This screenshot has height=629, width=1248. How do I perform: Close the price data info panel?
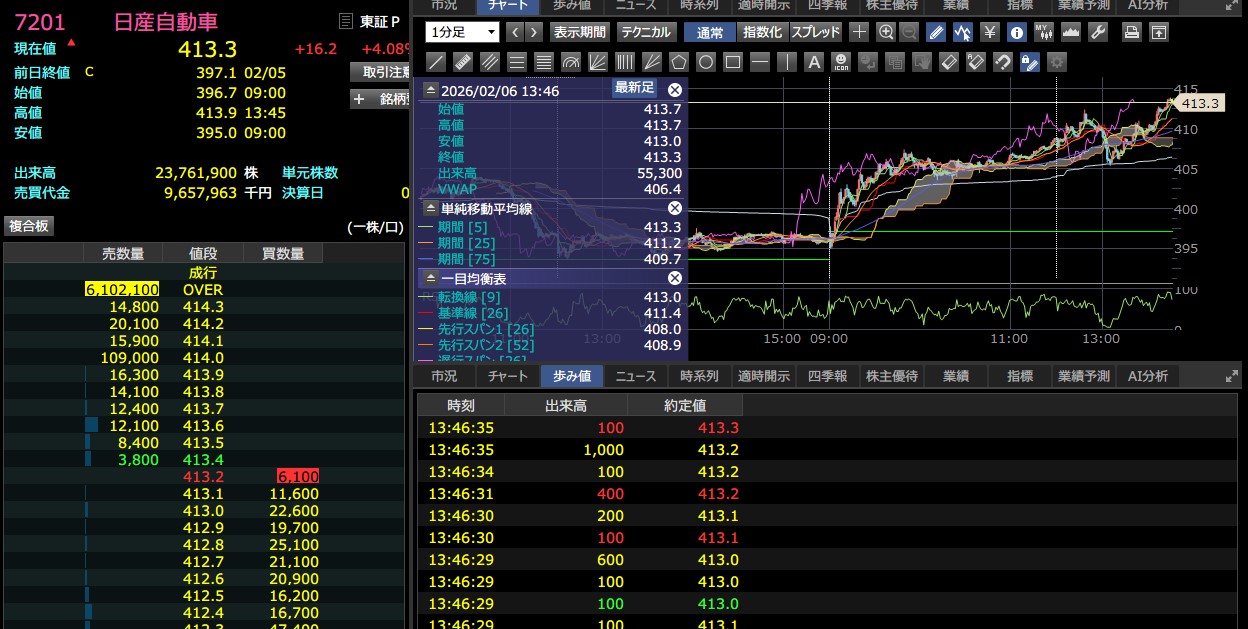[x=674, y=89]
